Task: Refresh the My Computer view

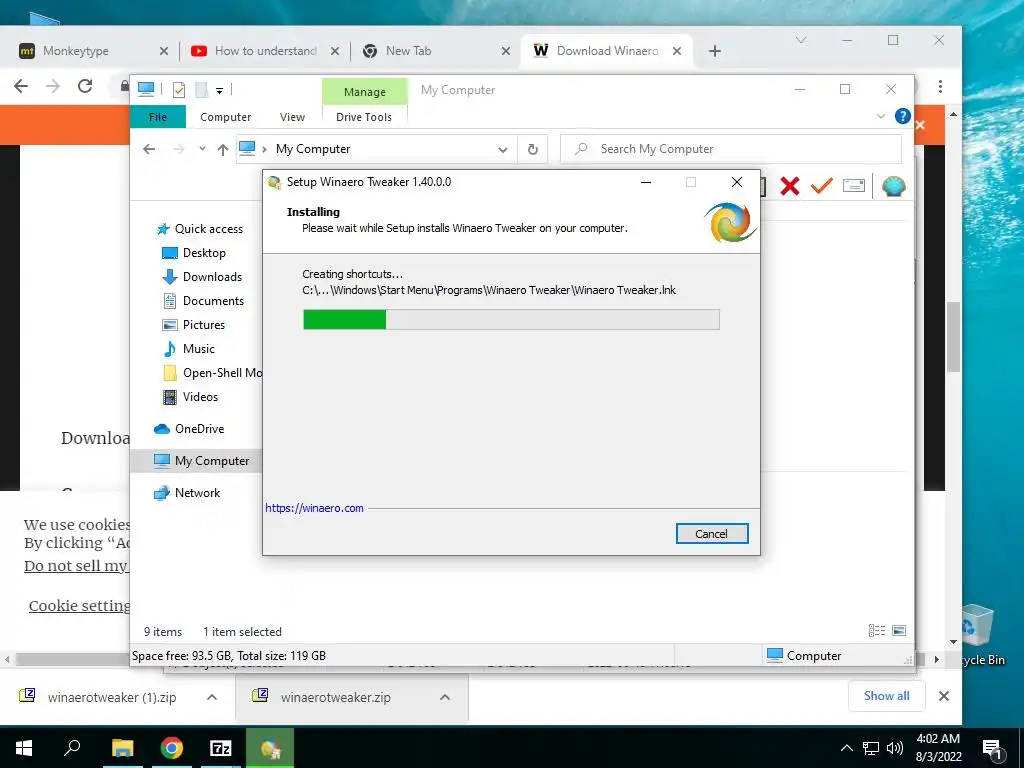Action: (533, 150)
